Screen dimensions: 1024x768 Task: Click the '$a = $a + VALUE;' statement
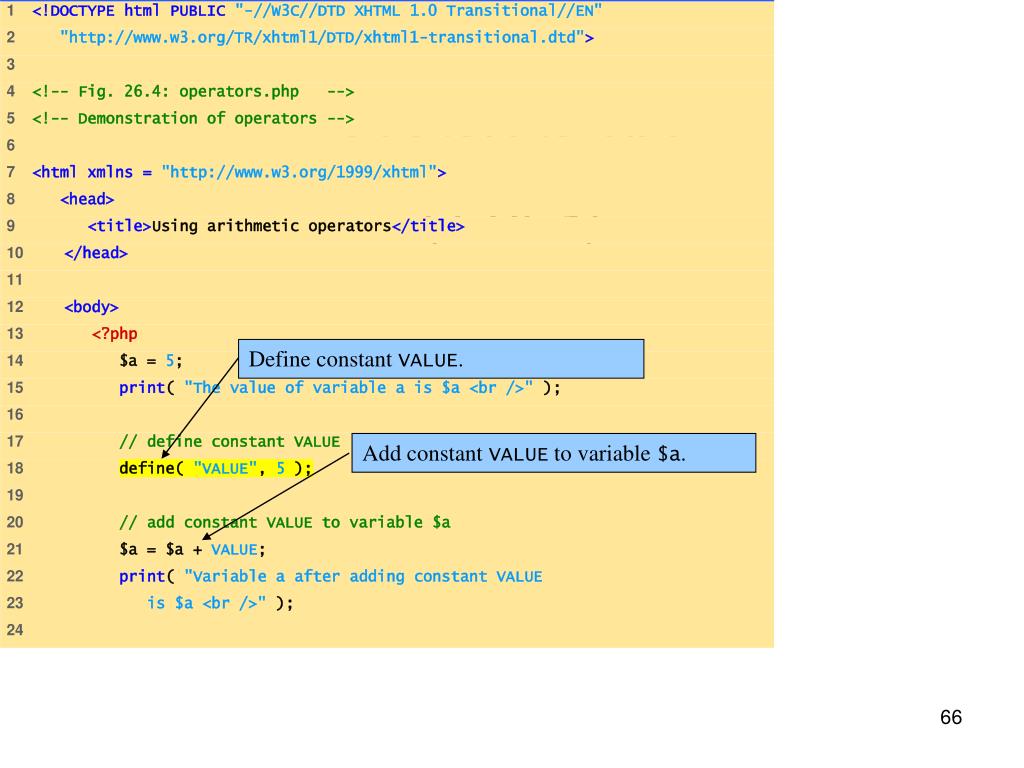tap(192, 549)
